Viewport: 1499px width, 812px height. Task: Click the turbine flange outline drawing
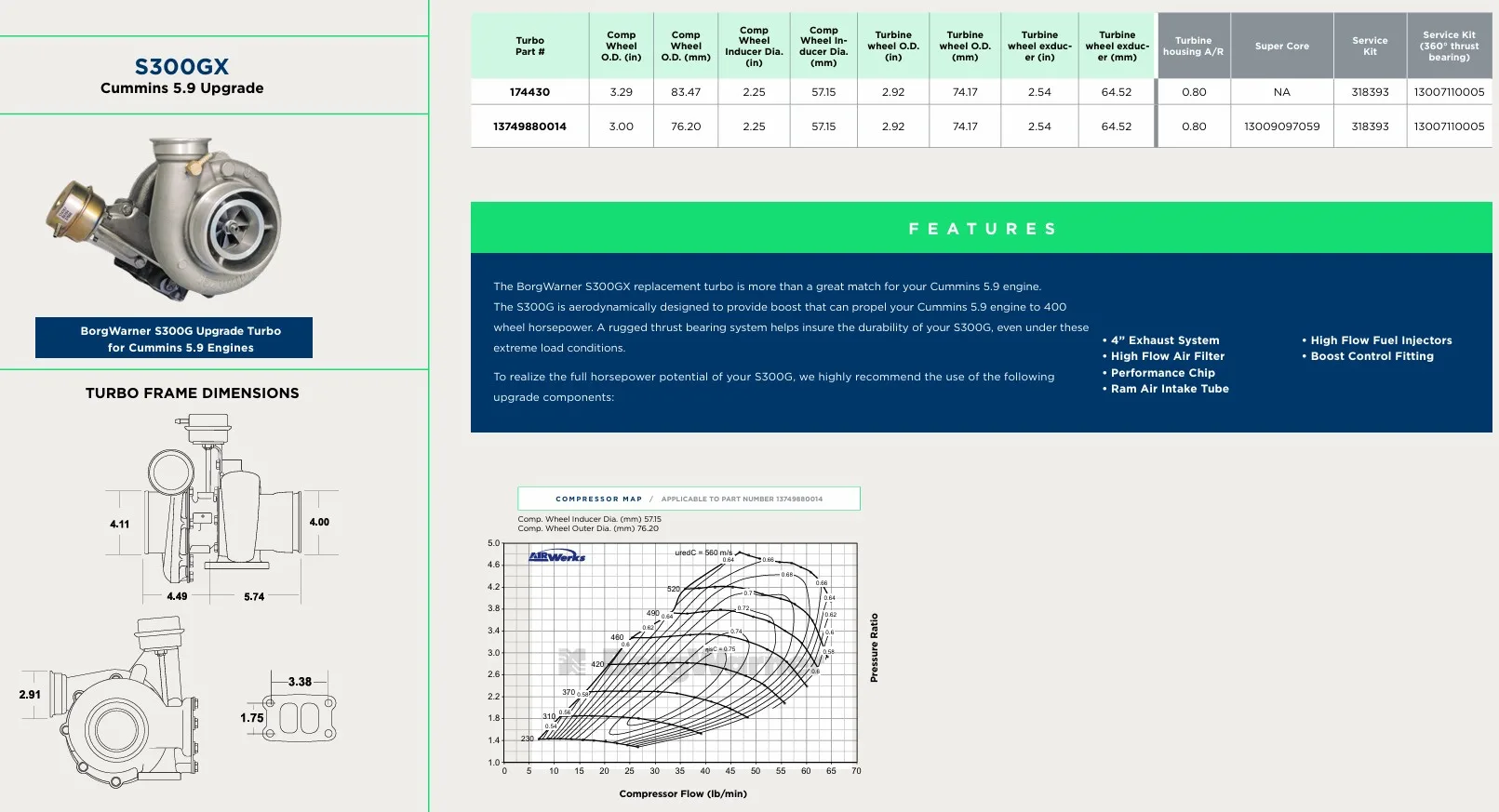[299, 718]
